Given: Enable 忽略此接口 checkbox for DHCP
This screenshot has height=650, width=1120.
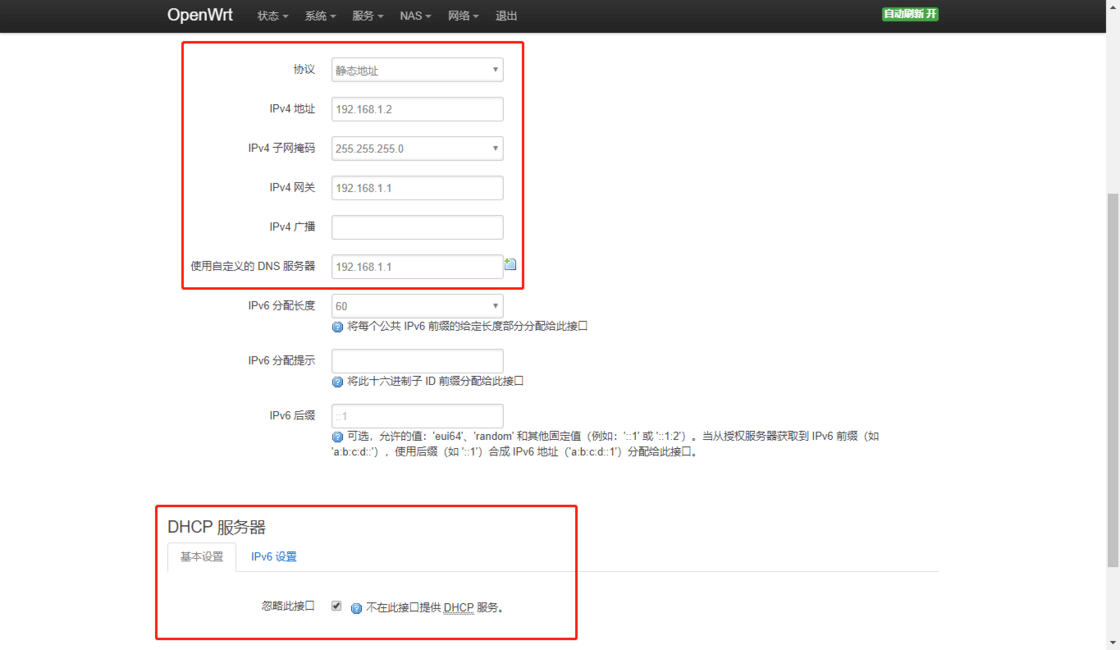Looking at the screenshot, I should point(336,605).
